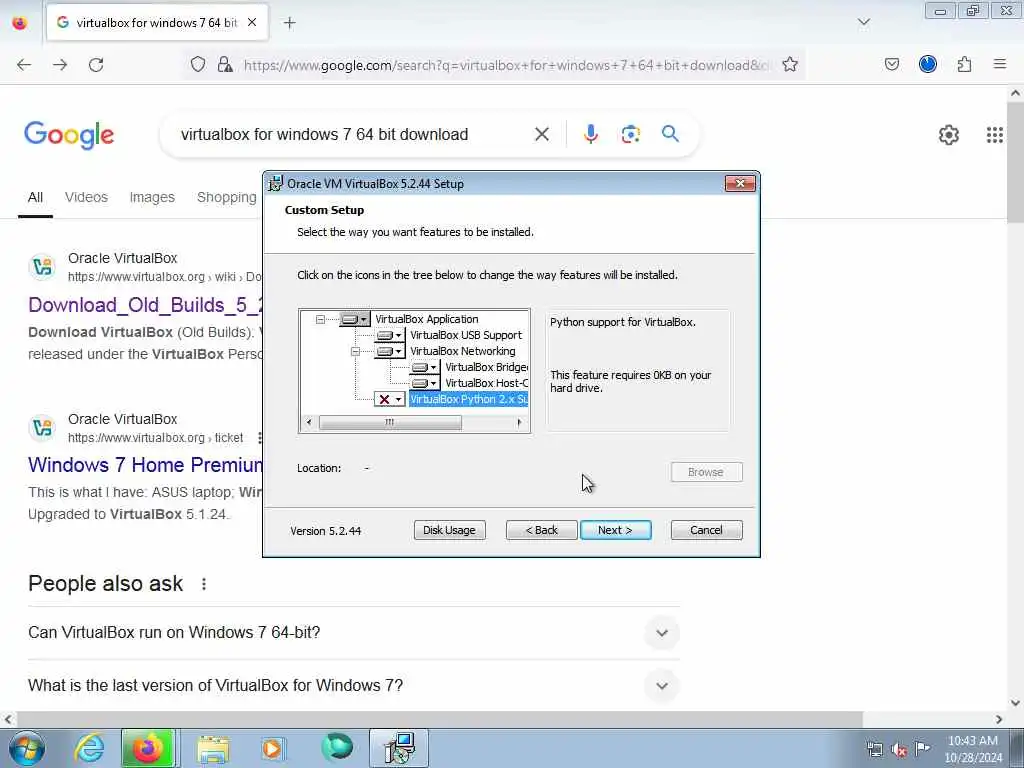Click the Firefox back arrow

coord(24,65)
